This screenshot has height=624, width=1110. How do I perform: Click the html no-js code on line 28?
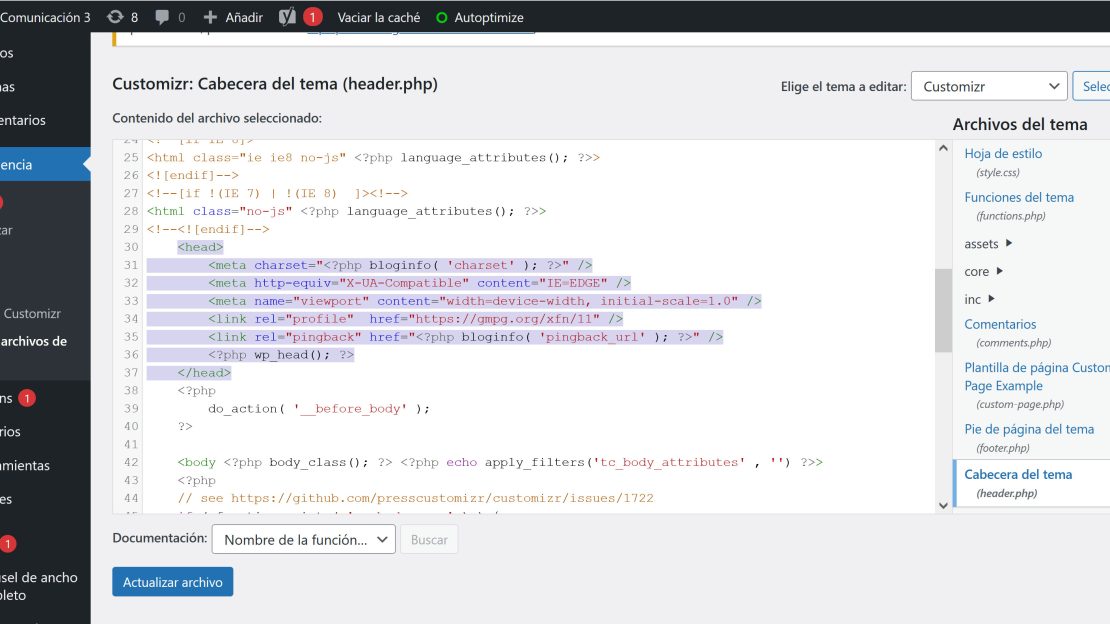click(x=346, y=211)
